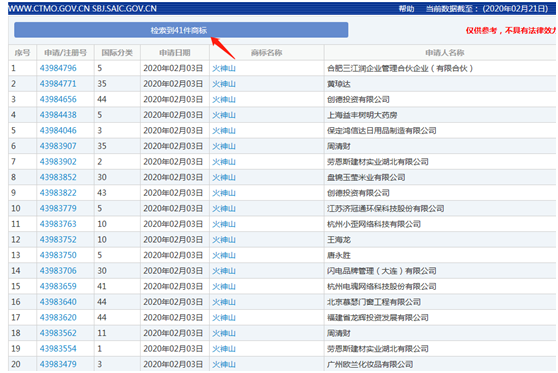
Task: Open 火神山 trademark in row 8
Action: coord(224,177)
